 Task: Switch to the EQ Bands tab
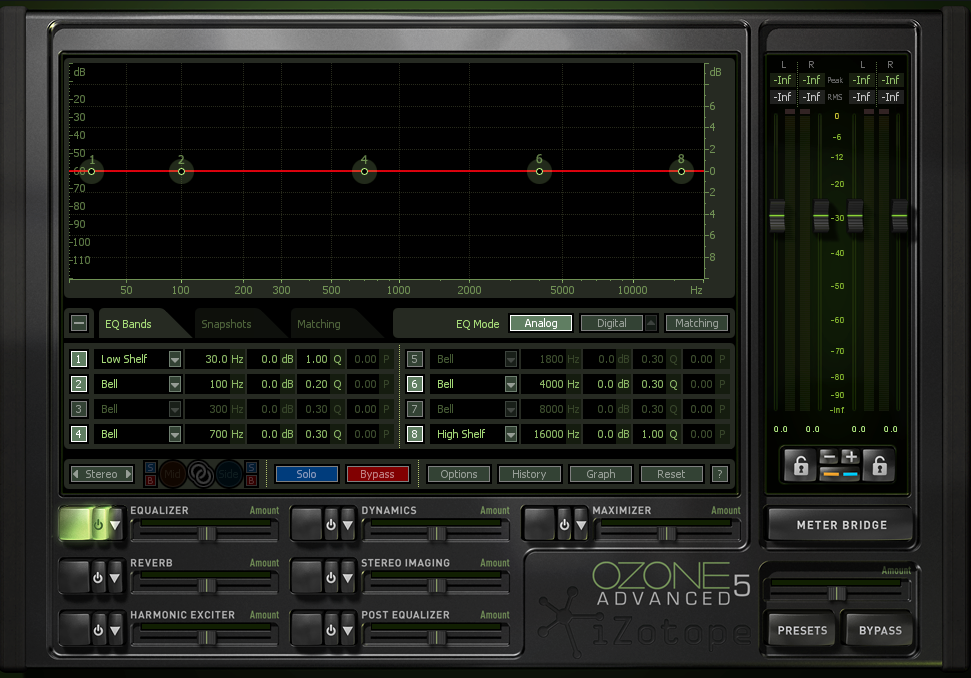[x=128, y=324]
